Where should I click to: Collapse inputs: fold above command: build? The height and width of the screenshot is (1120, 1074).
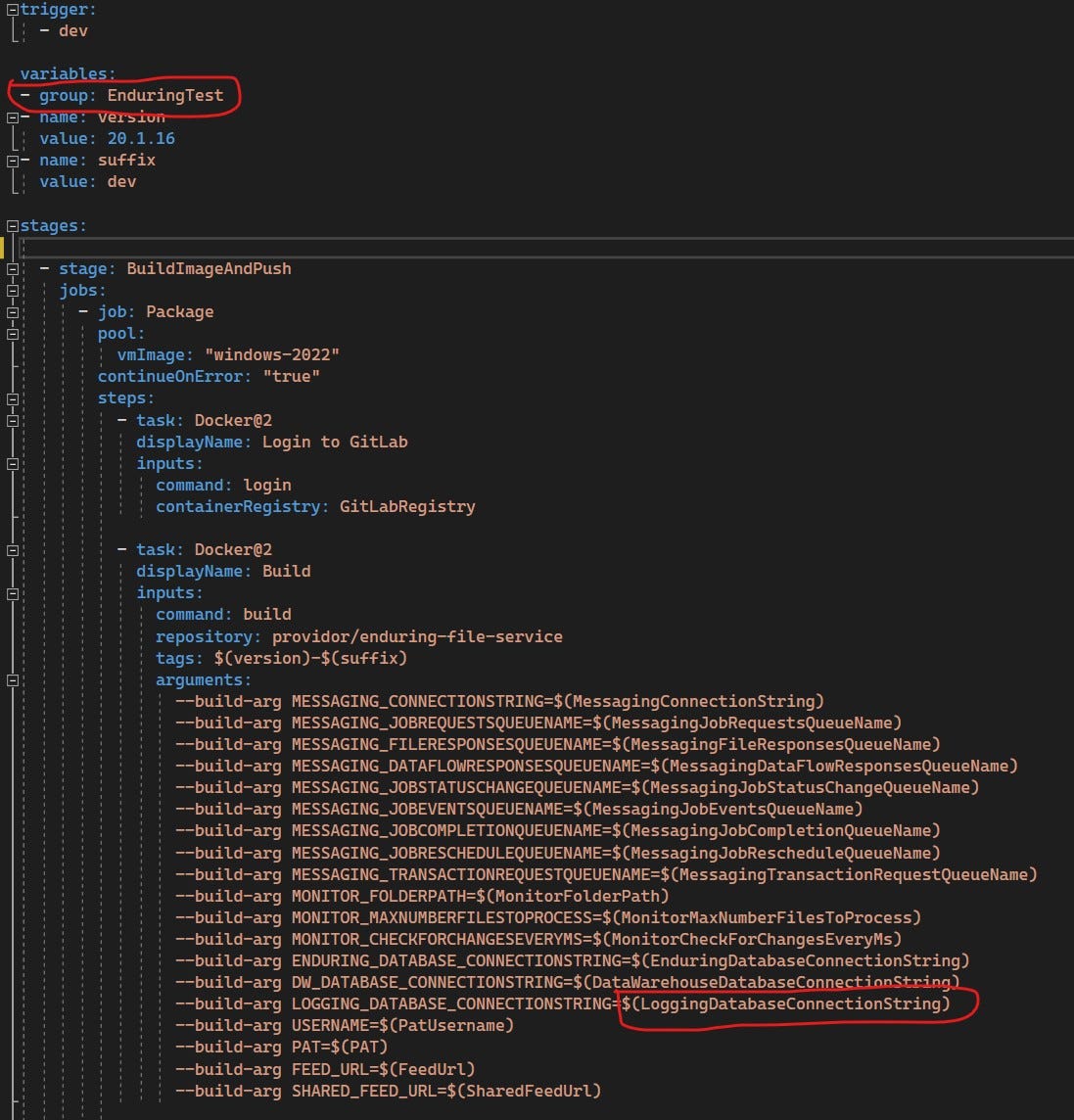(12, 593)
